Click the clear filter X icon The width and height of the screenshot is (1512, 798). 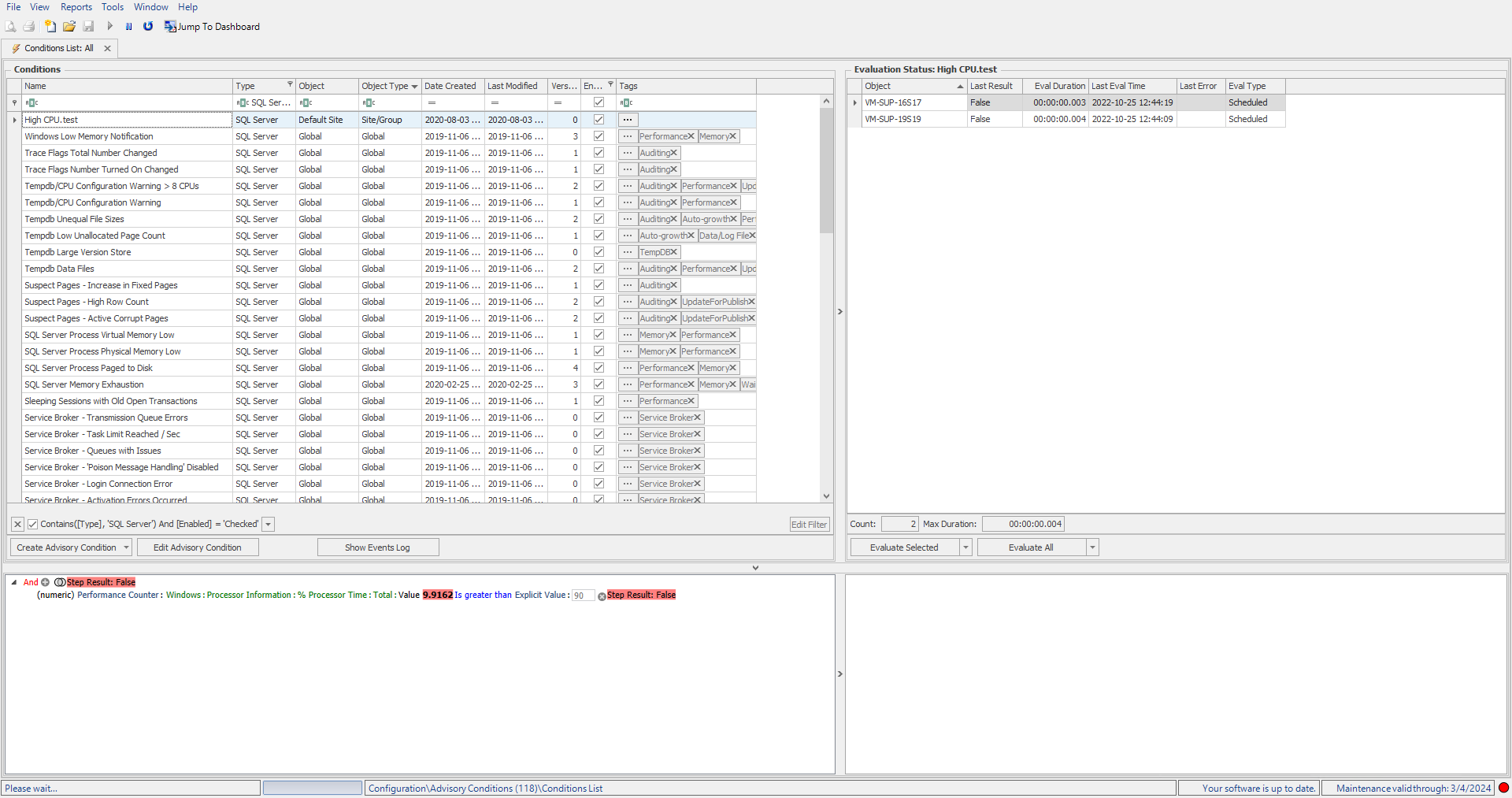17,525
